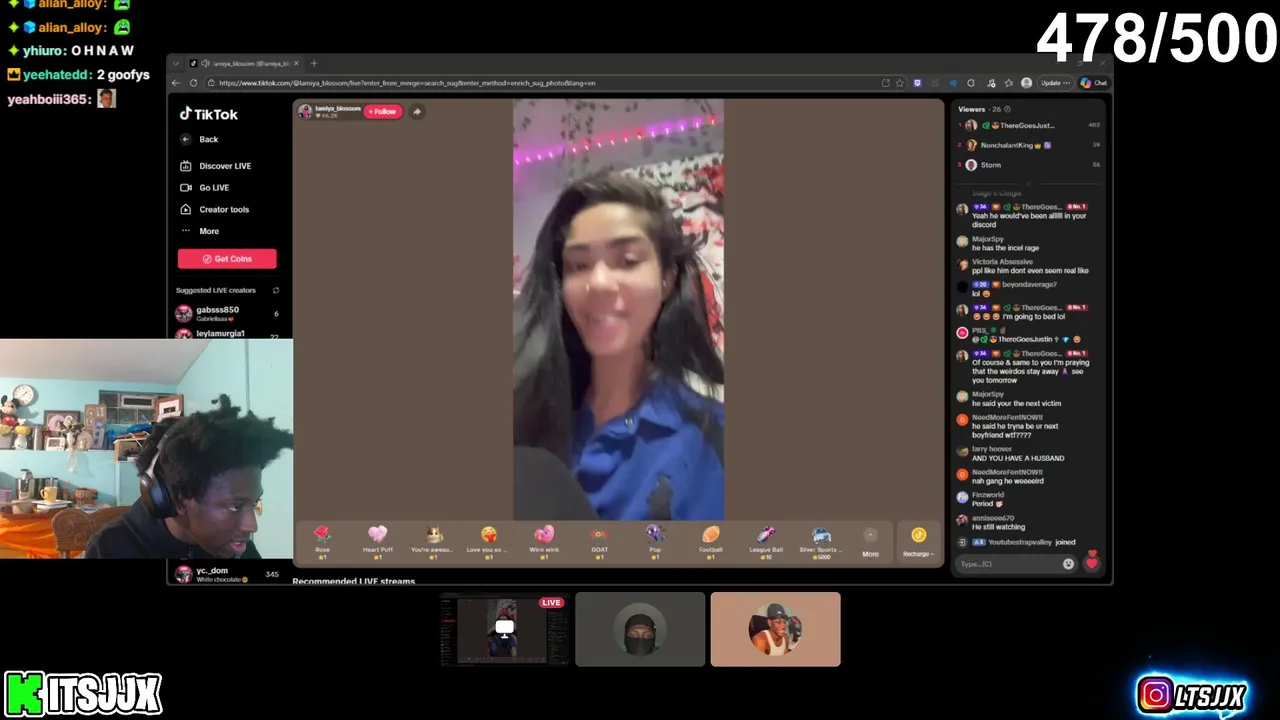This screenshot has width=1280, height=720.
Task: Open browser tab search dropdown
Action: [177, 64]
